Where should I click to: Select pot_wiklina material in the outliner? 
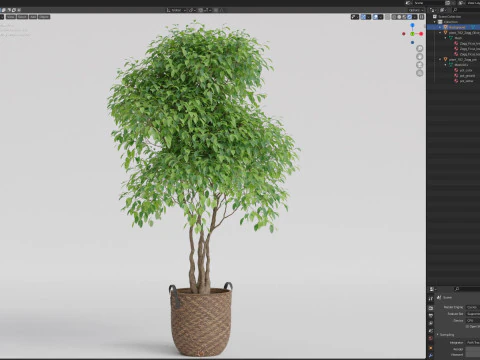tap(467, 81)
